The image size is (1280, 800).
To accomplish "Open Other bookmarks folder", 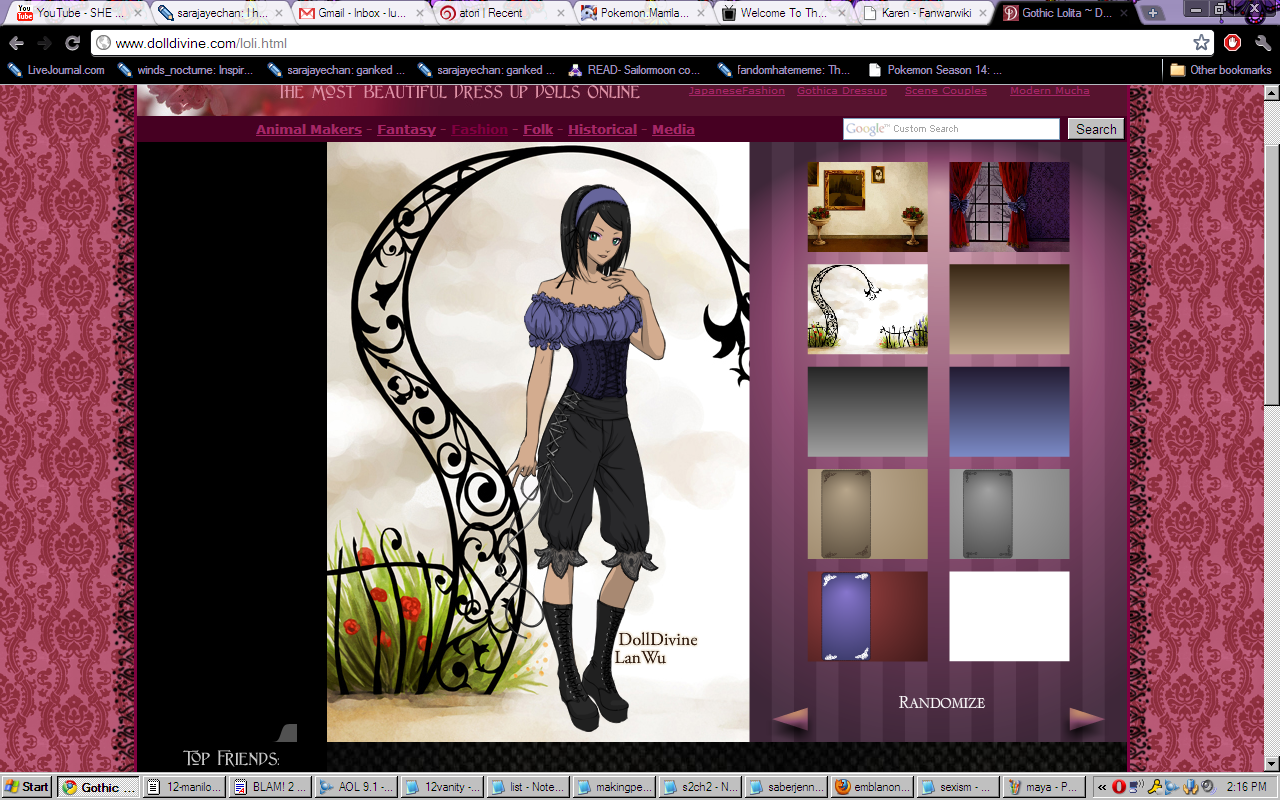I will coord(1220,70).
